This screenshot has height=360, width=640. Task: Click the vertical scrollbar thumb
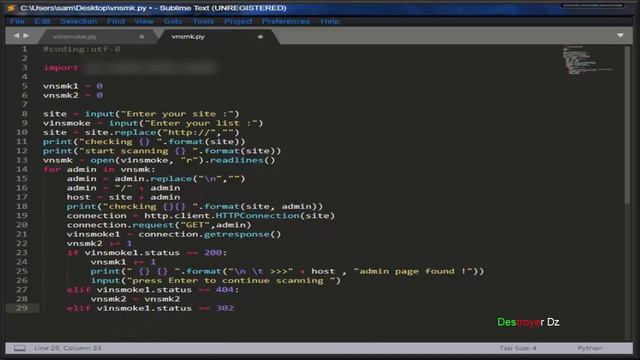coord(627,124)
